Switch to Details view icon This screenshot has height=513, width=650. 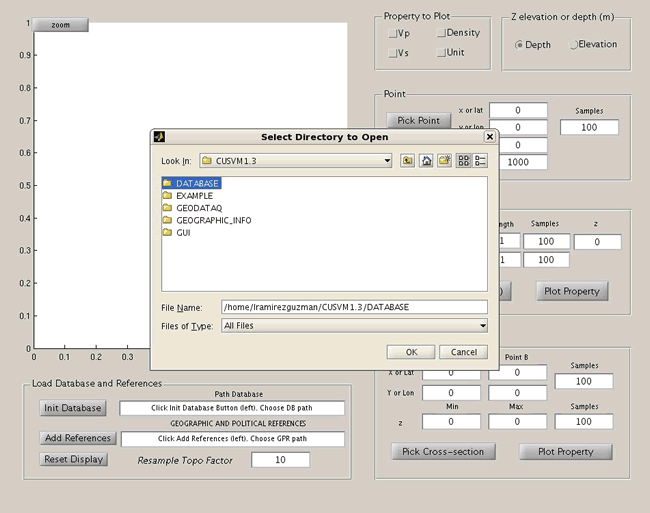[480, 160]
